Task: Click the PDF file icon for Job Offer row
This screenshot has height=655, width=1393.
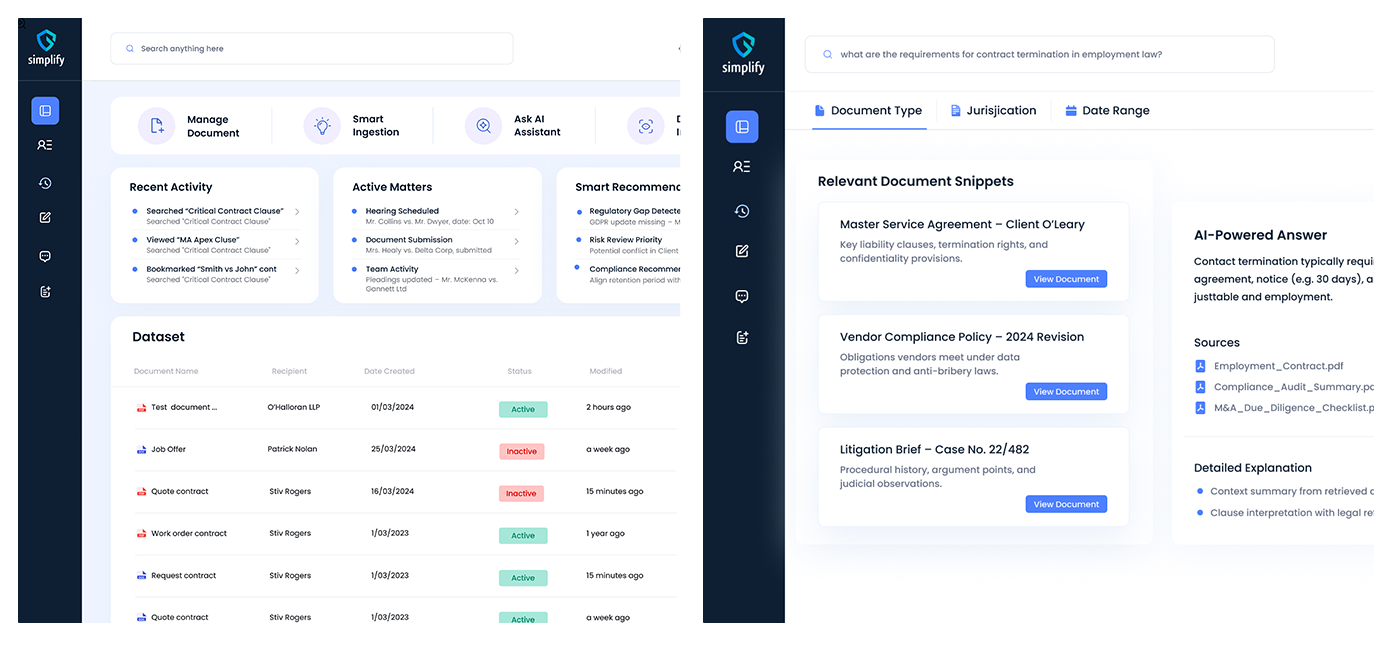Action: click(141, 450)
